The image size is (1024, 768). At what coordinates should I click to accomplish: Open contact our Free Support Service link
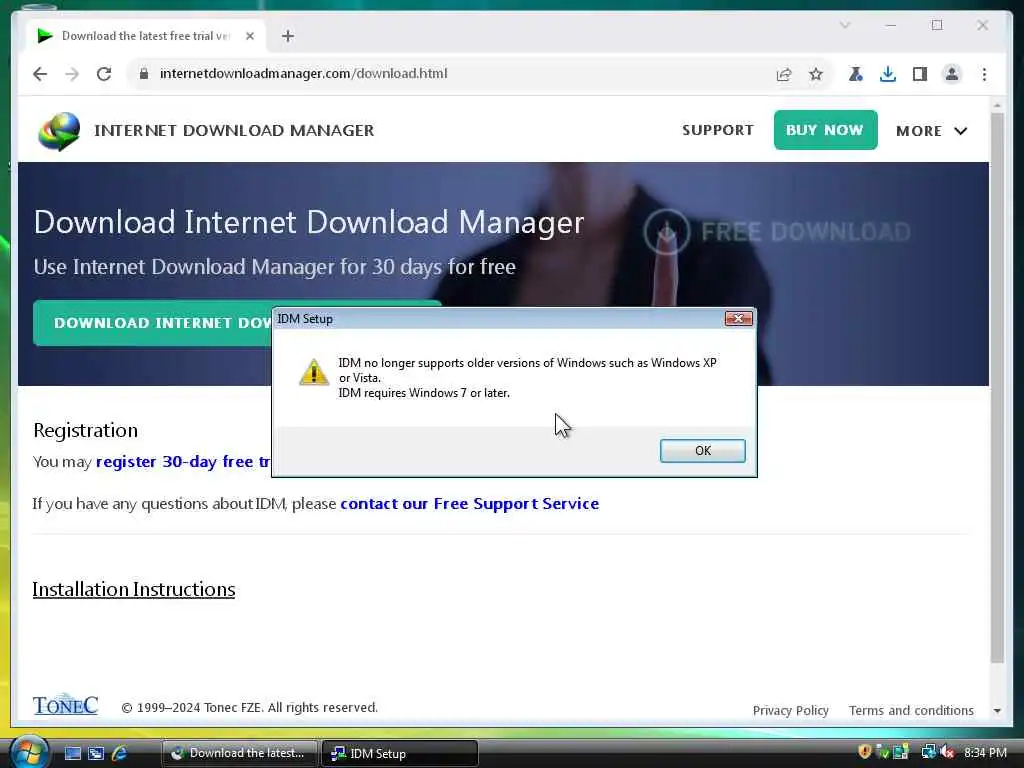(470, 504)
